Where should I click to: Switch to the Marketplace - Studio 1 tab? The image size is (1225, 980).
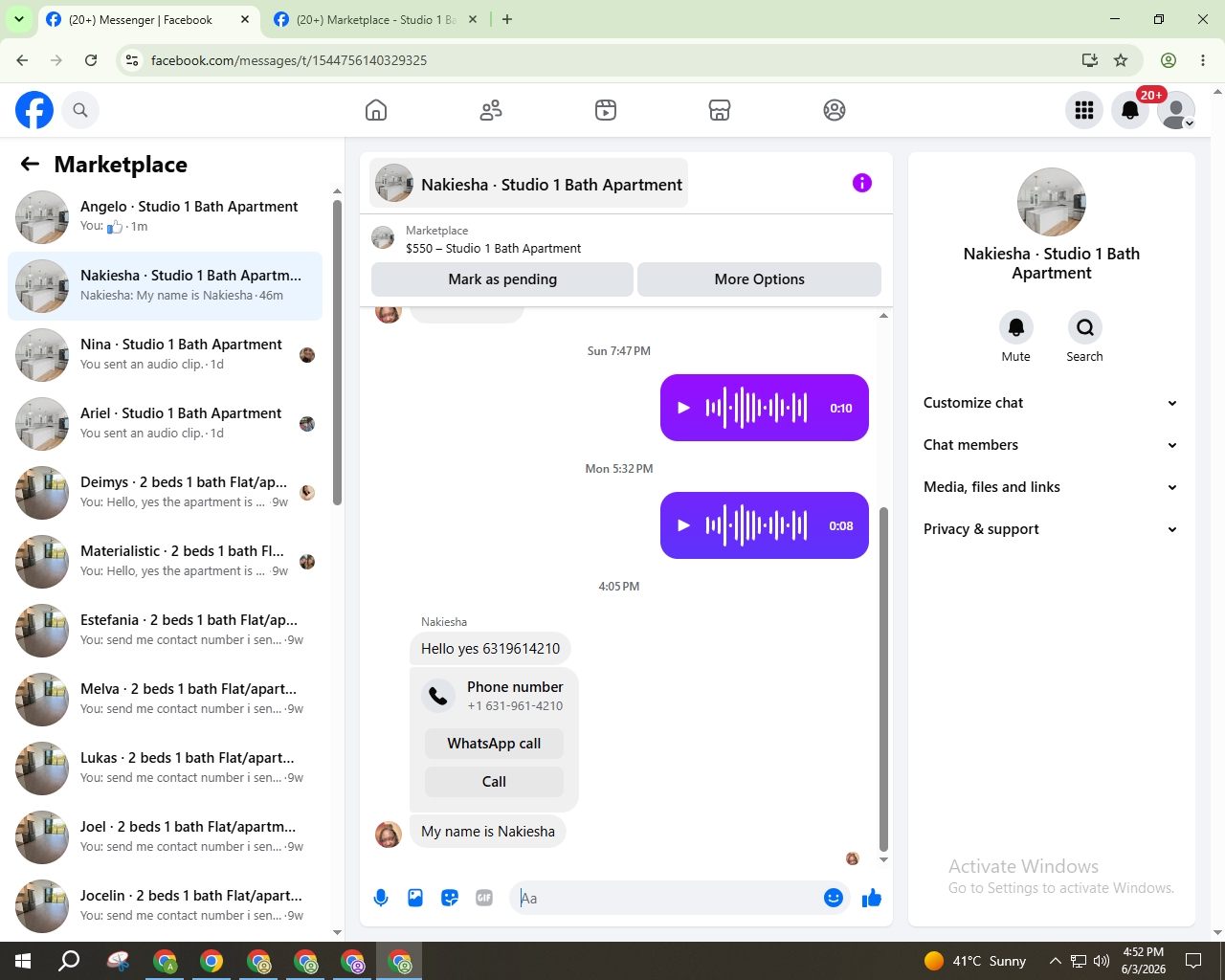(376, 20)
